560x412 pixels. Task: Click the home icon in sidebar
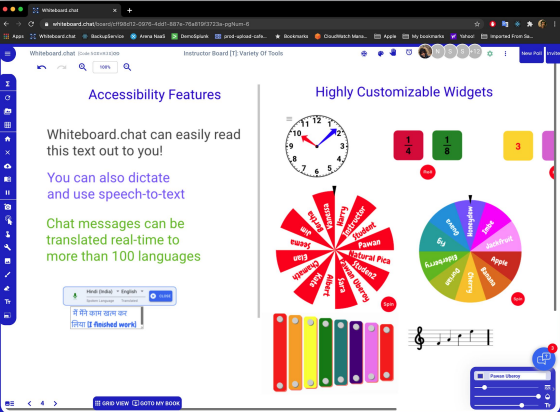point(8,139)
